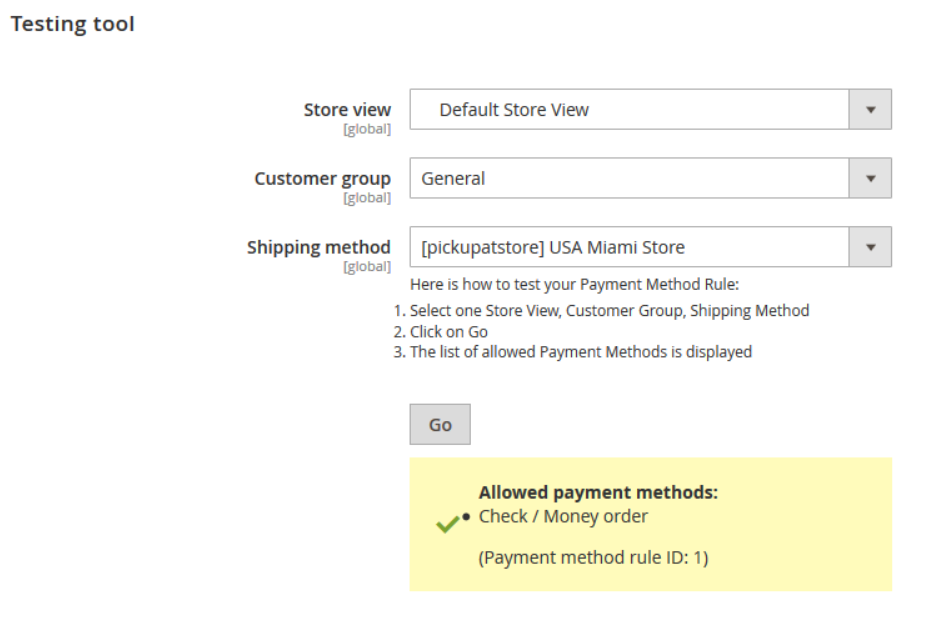Click the [global] scope under Store view
945x630 pixels.
(367, 130)
